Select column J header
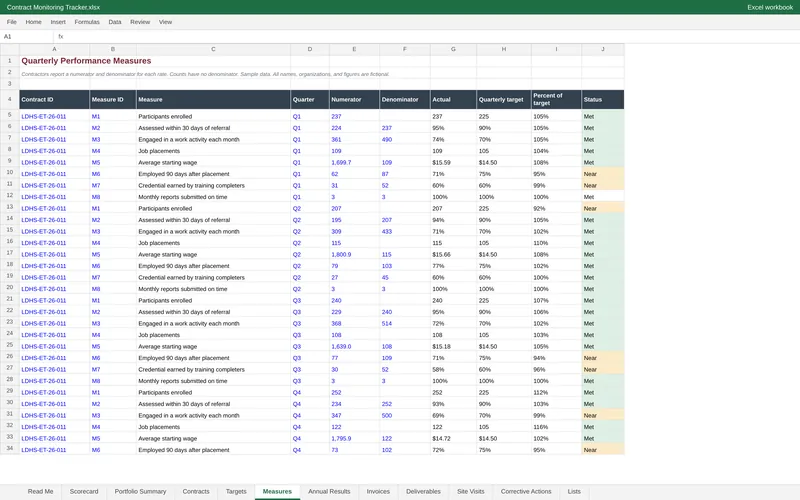Image resolution: width=800 pixels, height=500 pixels. (x=603, y=49)
